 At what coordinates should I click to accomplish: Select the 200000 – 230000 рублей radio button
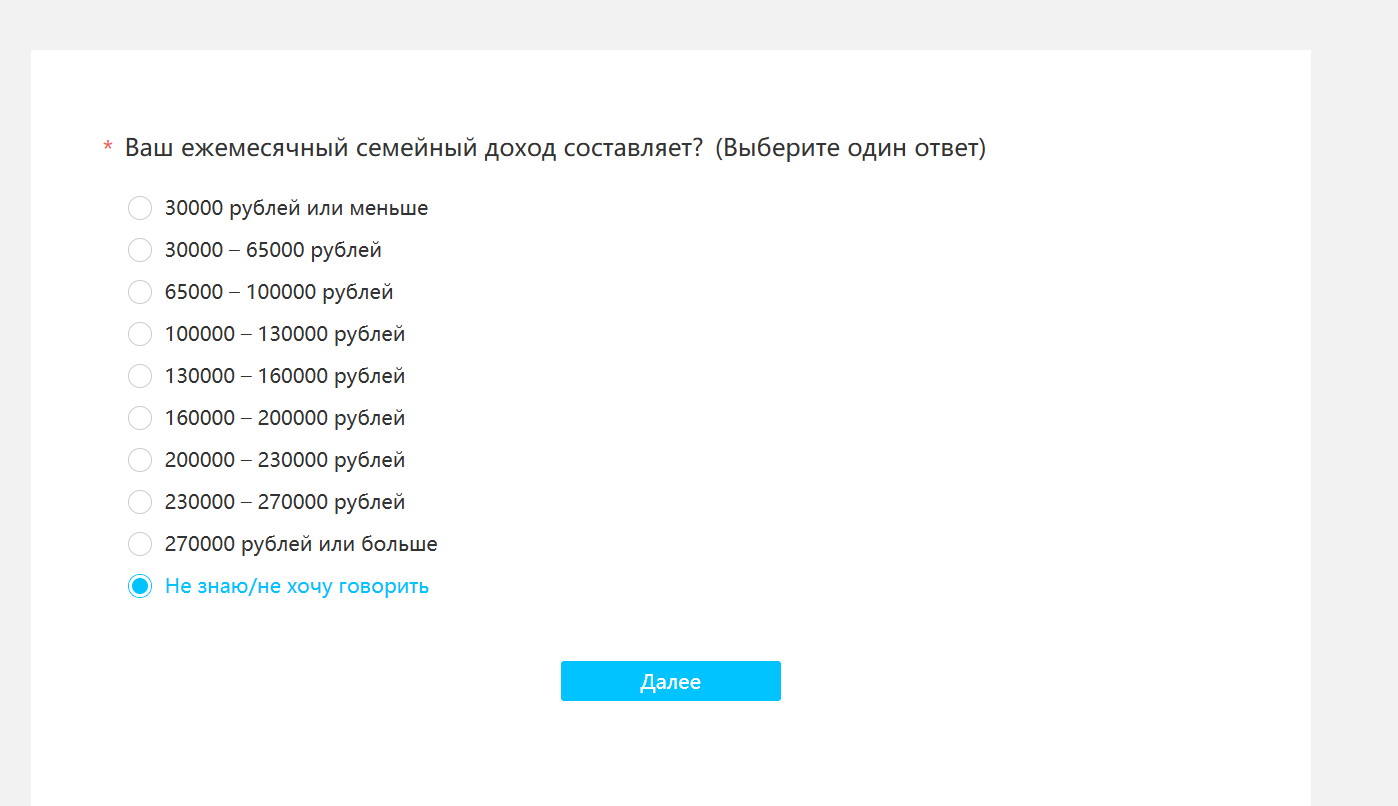pyautogui.click(x=140, y=460)
